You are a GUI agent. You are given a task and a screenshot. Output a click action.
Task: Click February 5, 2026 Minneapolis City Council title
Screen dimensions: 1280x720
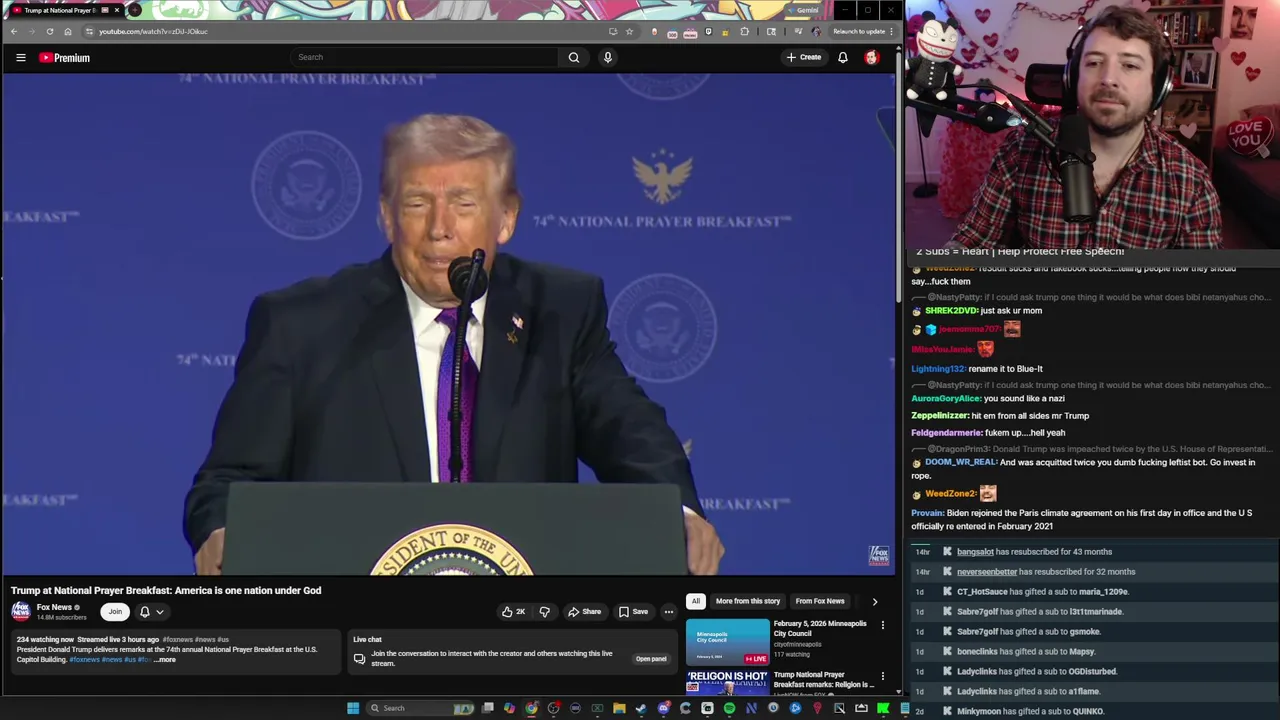tap(820, 628)
